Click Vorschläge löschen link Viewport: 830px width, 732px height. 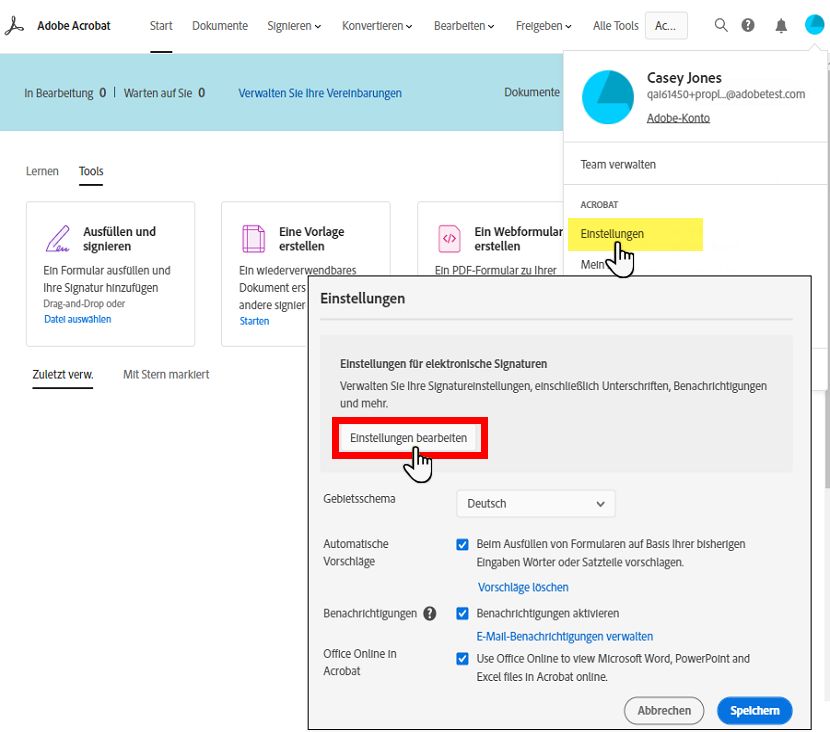pyautogui.click(x=523, y=588)
